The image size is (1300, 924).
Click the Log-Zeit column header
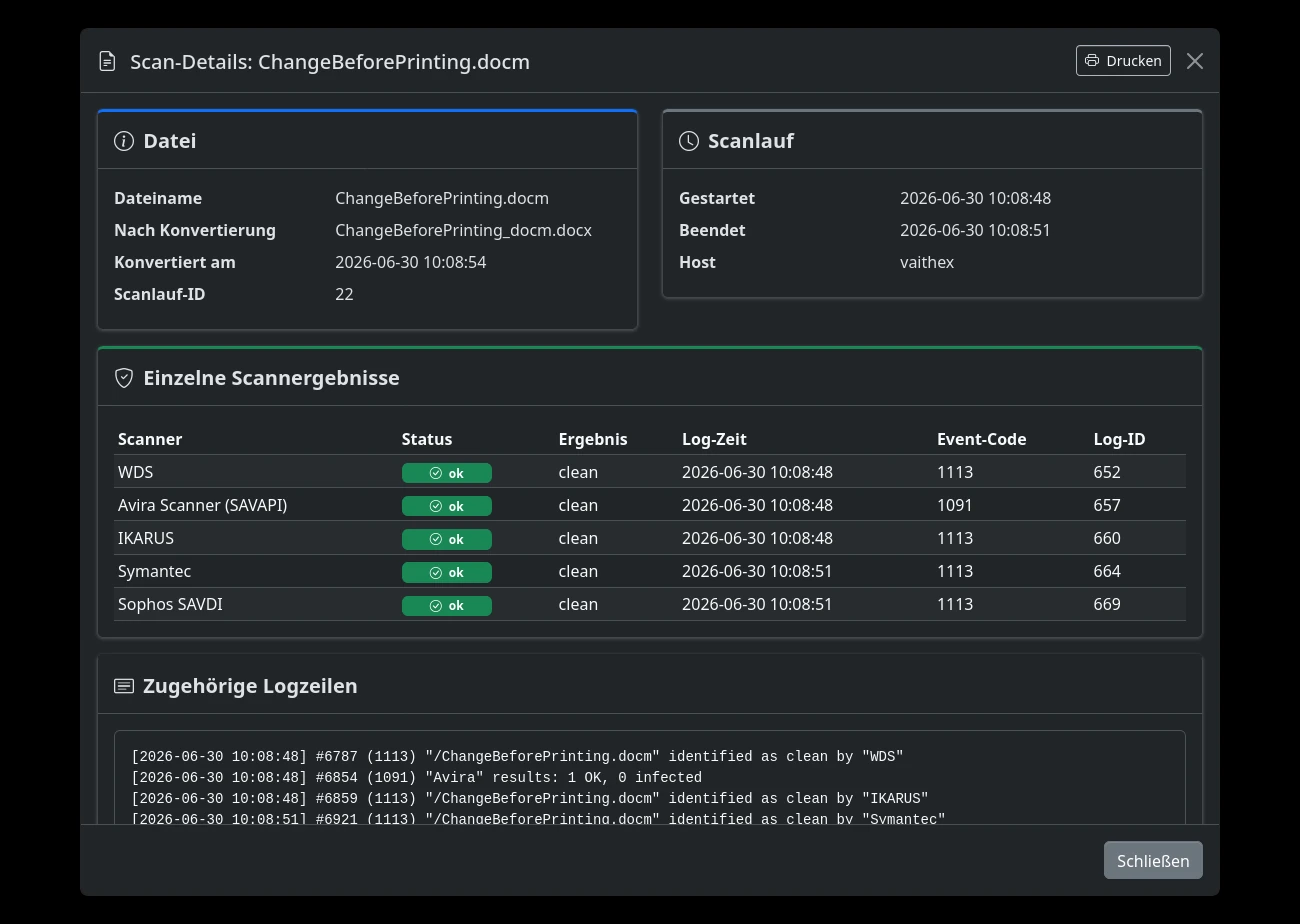coord(714,439)
